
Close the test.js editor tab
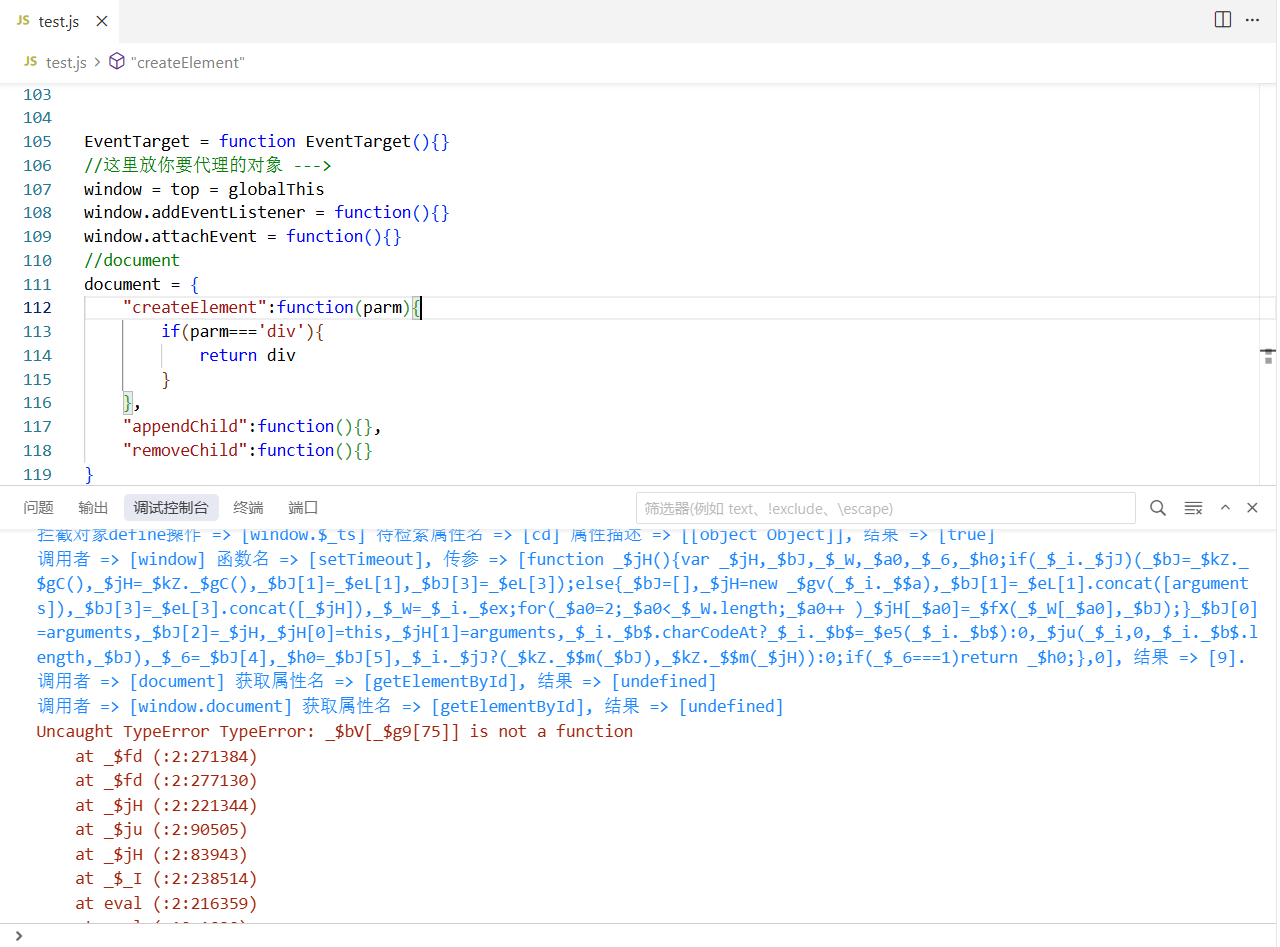tap(98, 21)
